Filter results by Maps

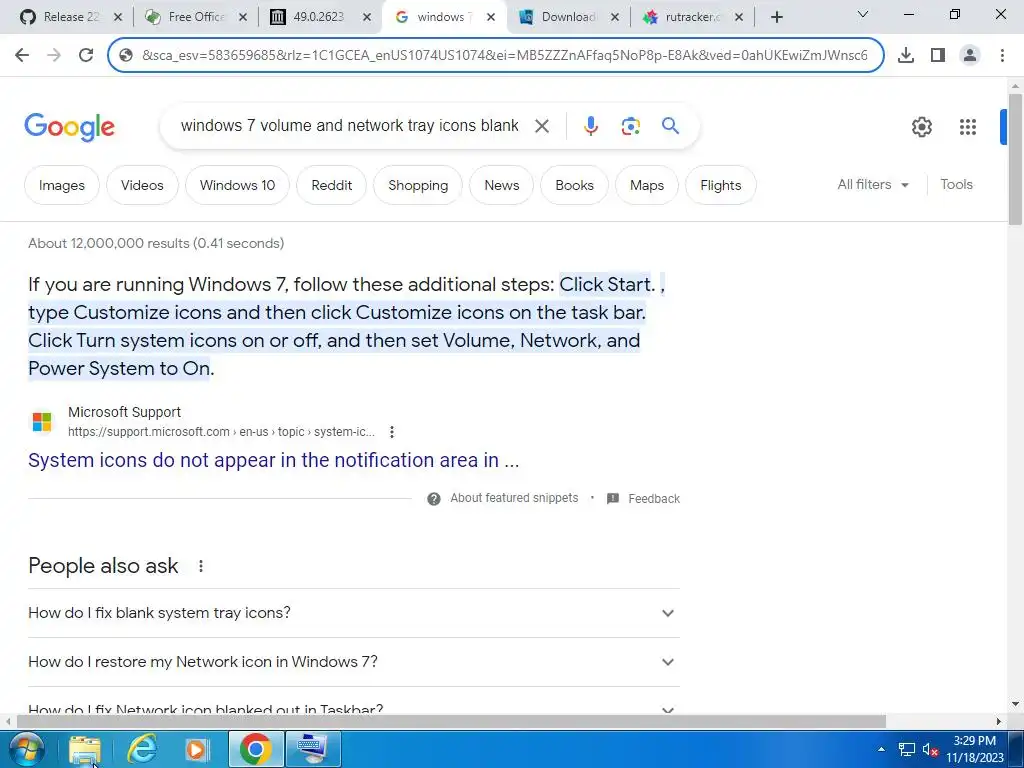tap(647, 185)
